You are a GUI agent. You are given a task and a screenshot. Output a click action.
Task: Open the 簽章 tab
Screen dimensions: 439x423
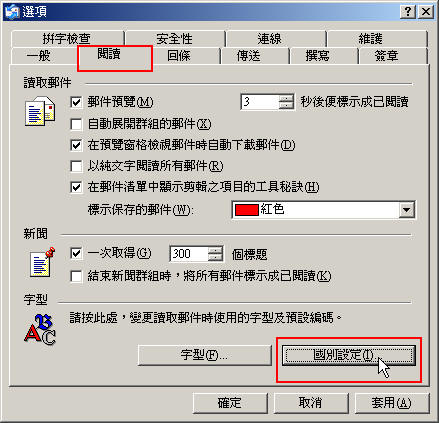[387, 55]
